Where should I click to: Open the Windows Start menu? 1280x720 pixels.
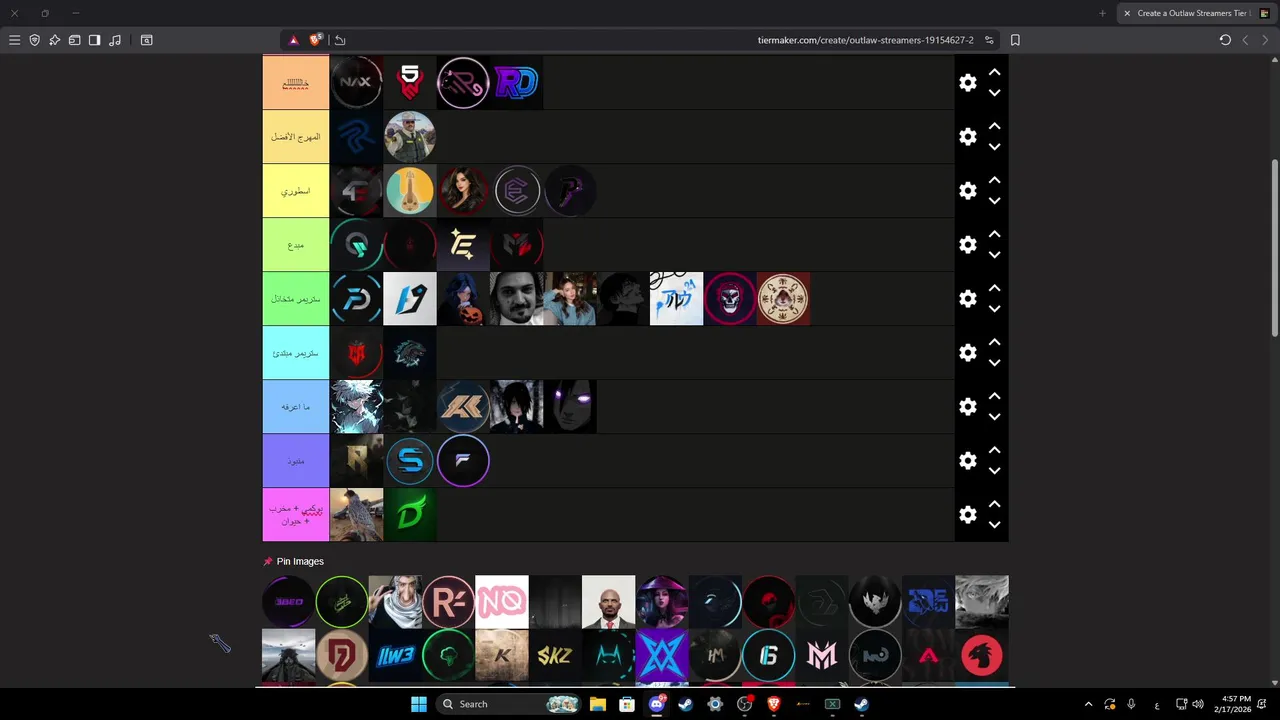click(418, 704)
